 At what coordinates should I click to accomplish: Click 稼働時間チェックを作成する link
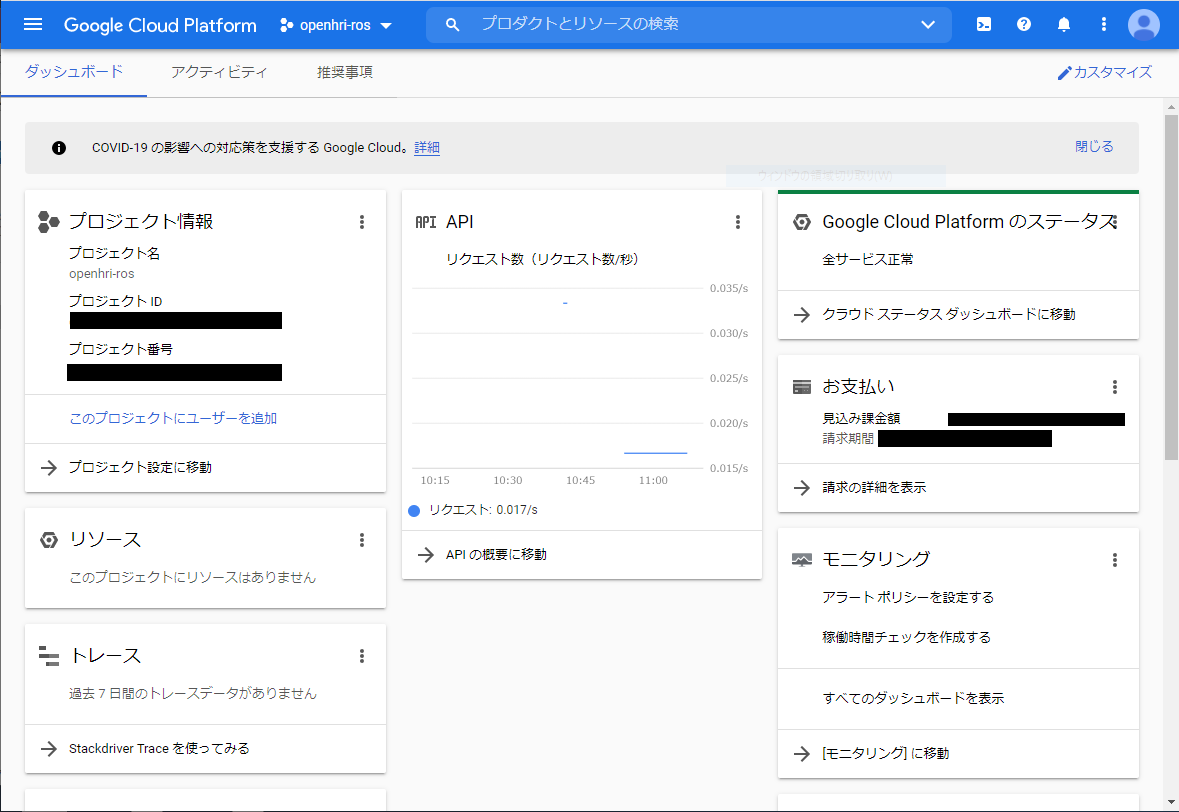(x=907, y=638)
